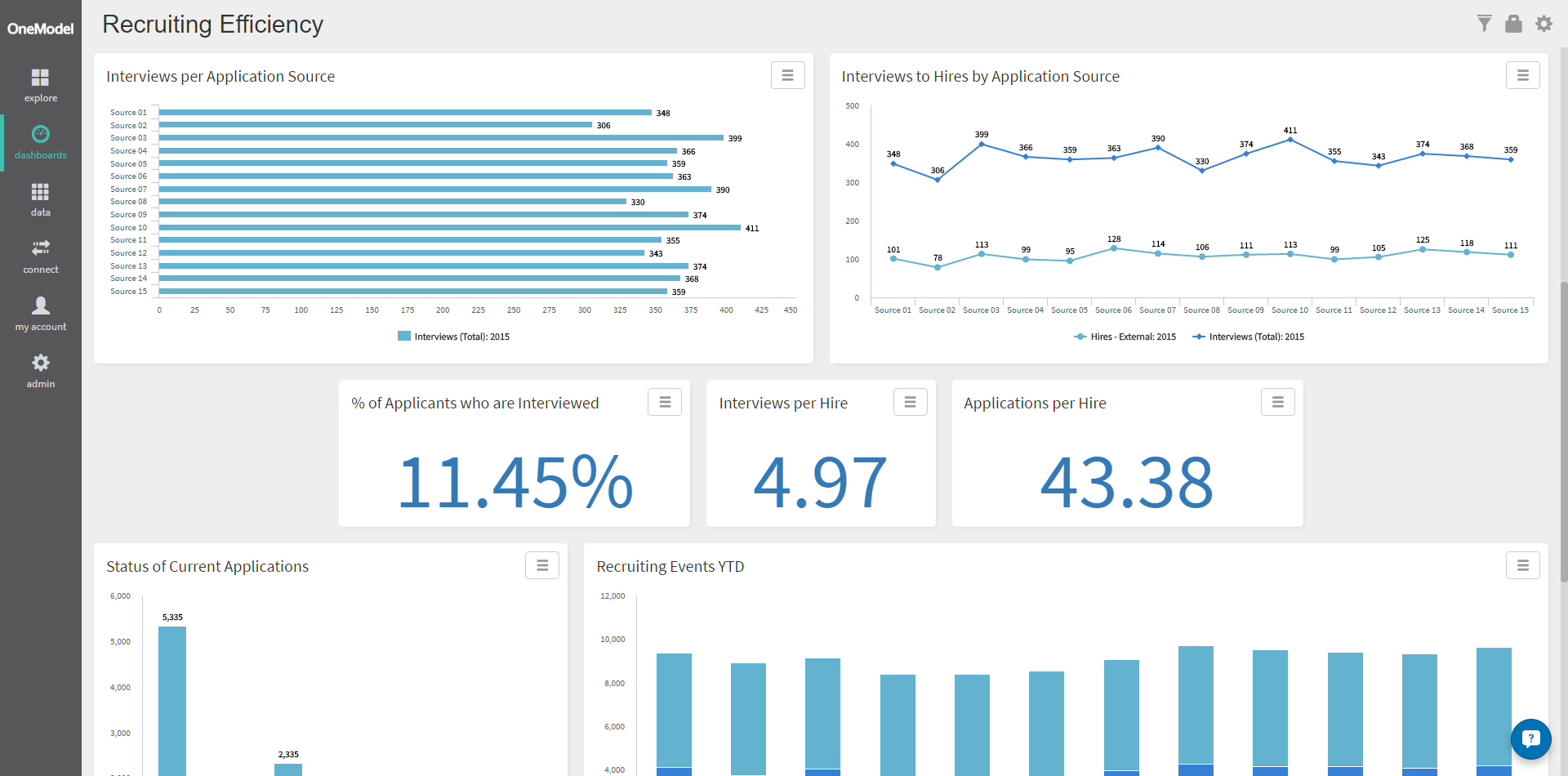Click the filter funnel icon

[1484, 24]
